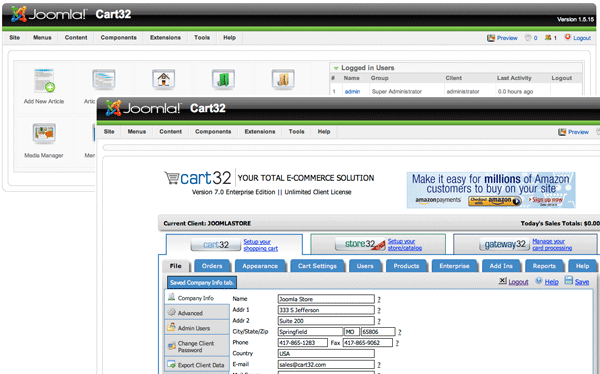Click the gateway32 product button
Screen dimensions: 600x374
click(x=505, y=244)
